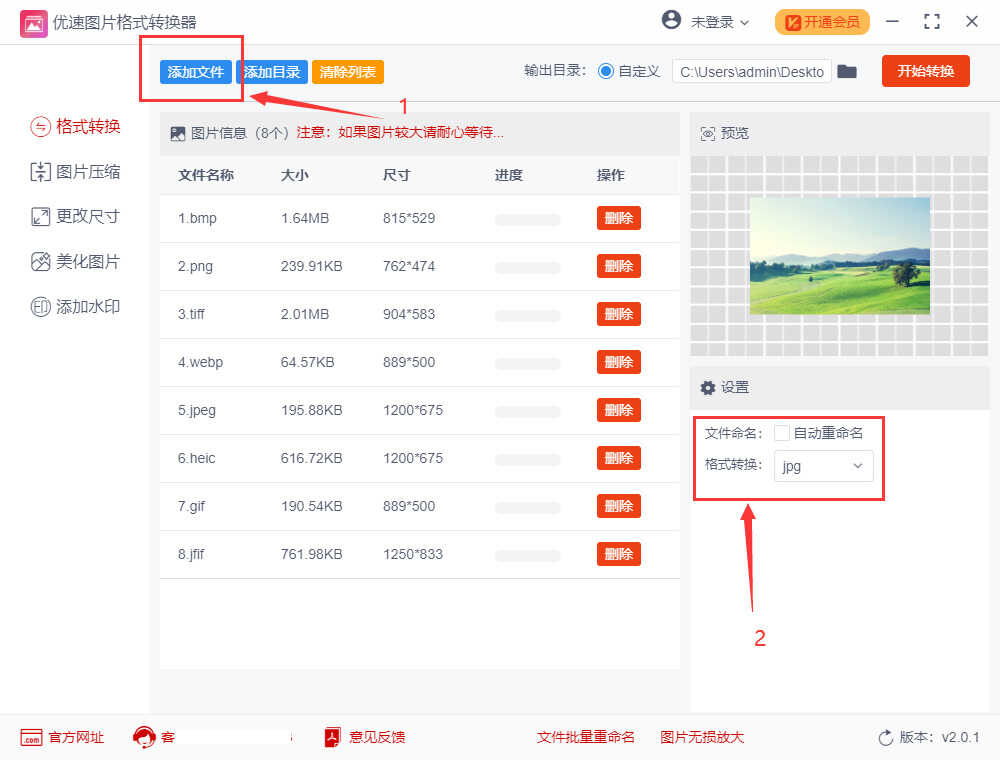Image resolution: width=1000 pixels, height=760 pixels.
Task: Switch to the 格式转换 tab
Action: pyautogui.click(x=76, y=126)
